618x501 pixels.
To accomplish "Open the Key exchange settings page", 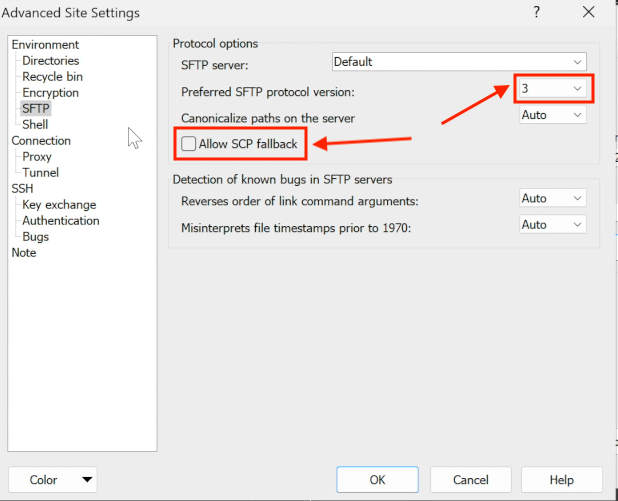I will 59,205.
